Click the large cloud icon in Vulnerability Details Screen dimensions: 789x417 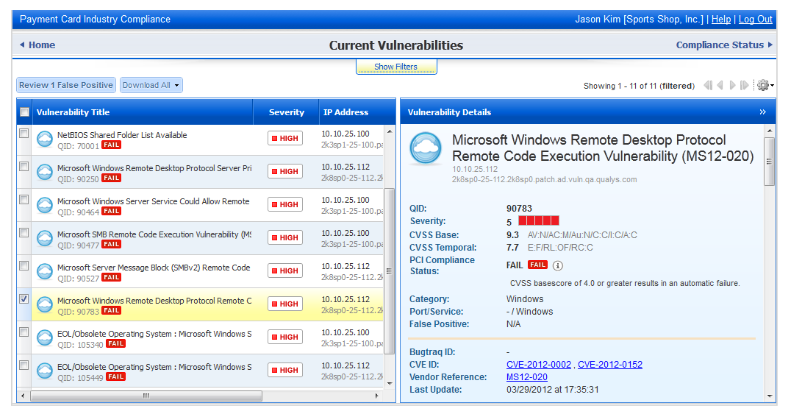426,148
